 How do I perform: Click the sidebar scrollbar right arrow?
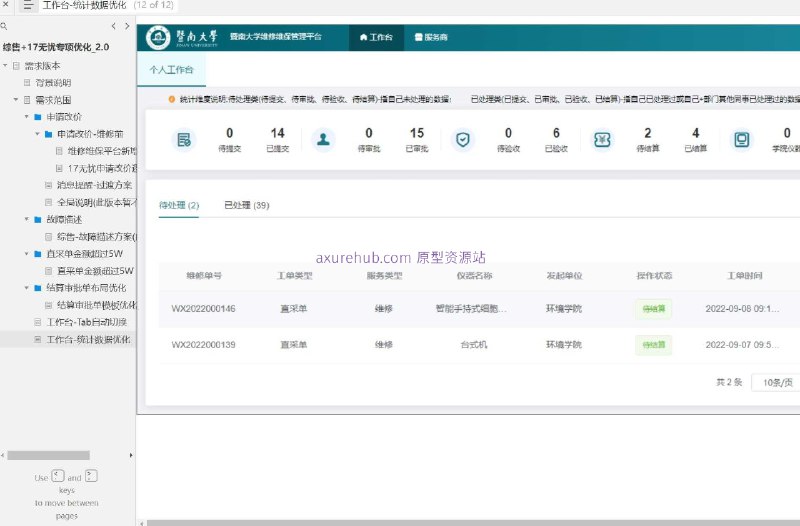point(131,455)
